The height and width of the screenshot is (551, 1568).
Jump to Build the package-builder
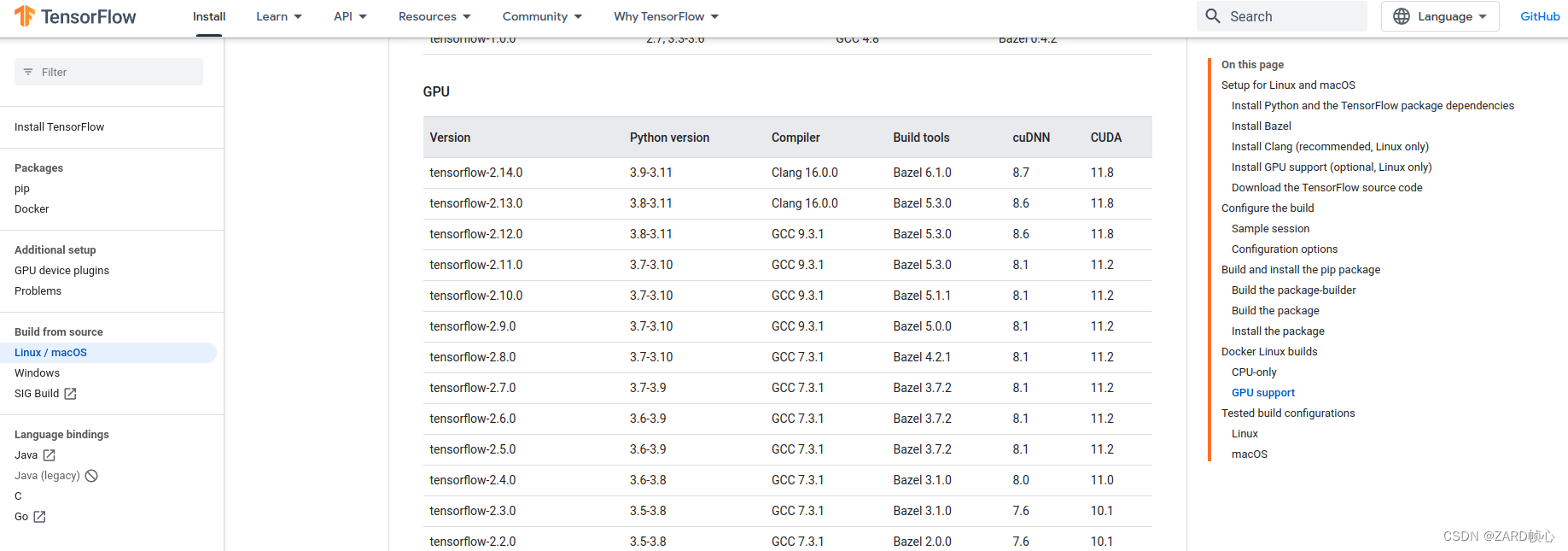tap(1294, 290)
